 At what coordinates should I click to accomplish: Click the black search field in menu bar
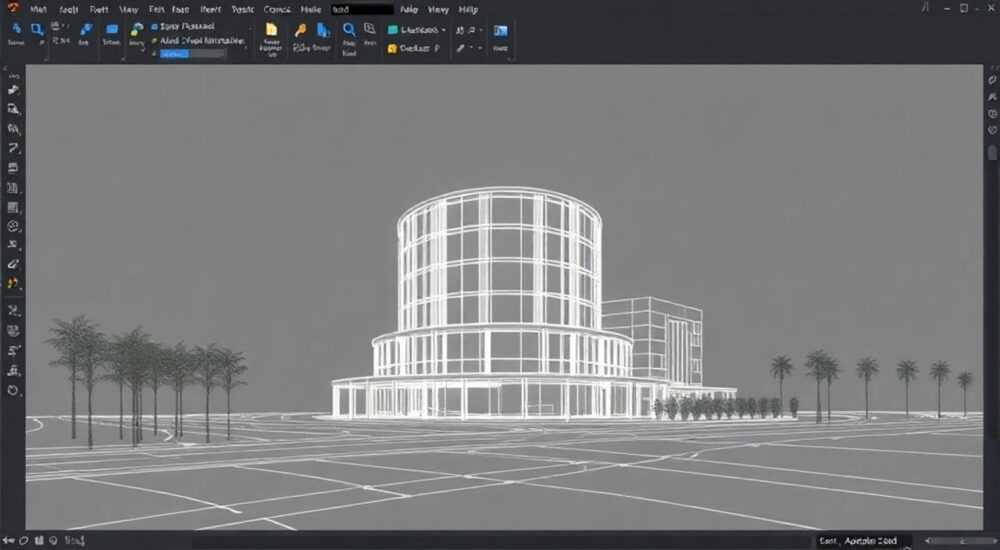(362, 10)
